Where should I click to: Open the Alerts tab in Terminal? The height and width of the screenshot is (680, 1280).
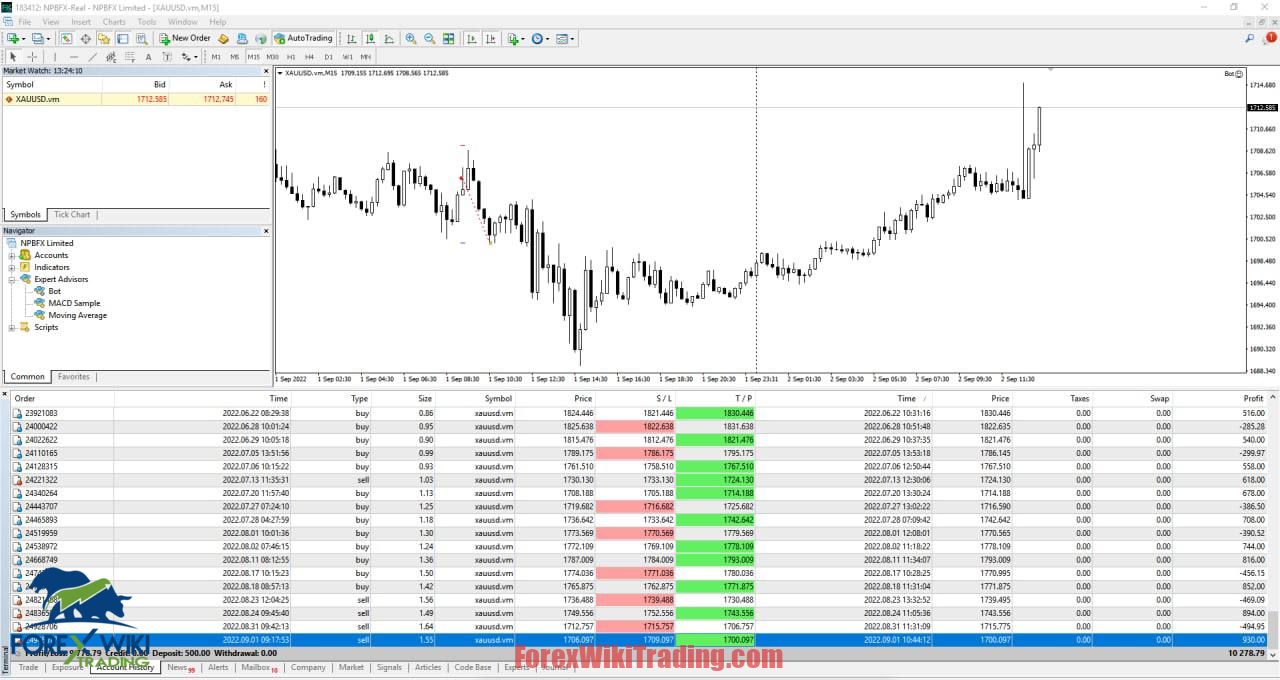[x=218, y=667]
